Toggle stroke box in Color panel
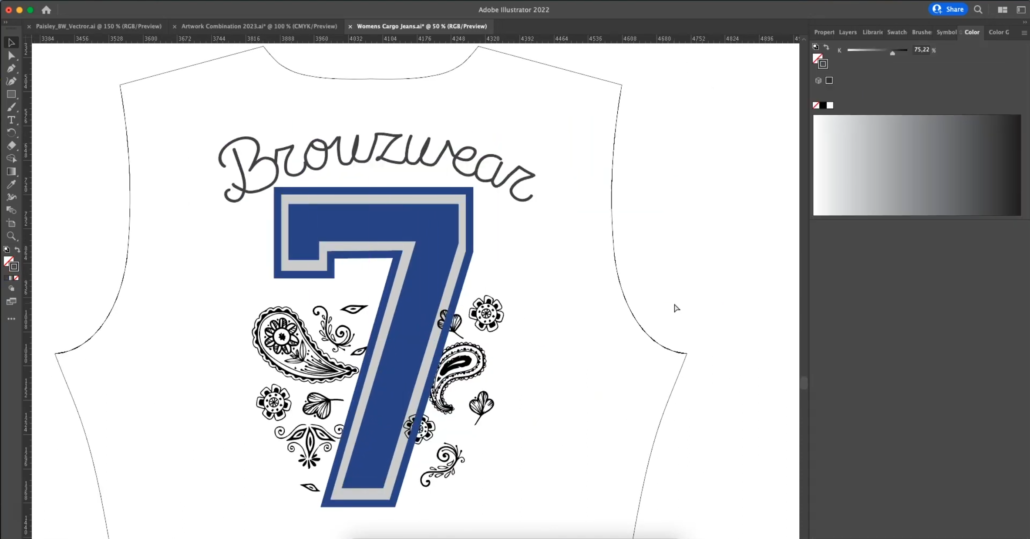Image resolution: width=1030 pixels, height=539 pixels. [822, 63]
